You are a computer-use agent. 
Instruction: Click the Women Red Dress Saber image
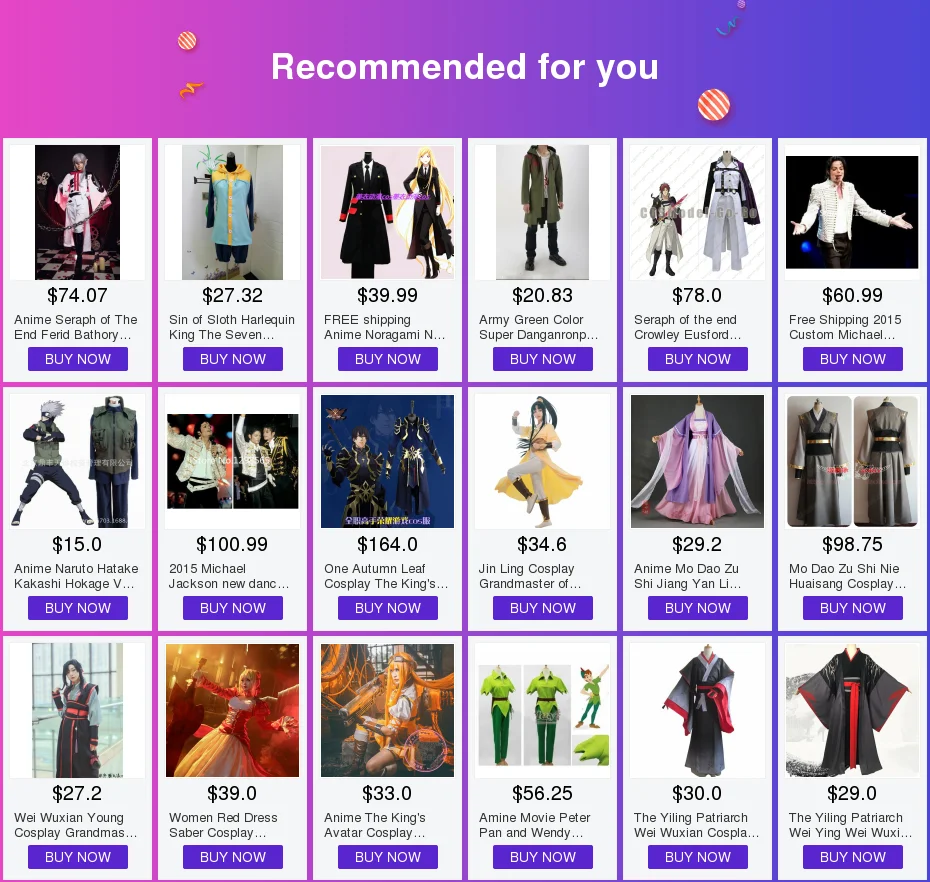(x=232, y=711)
